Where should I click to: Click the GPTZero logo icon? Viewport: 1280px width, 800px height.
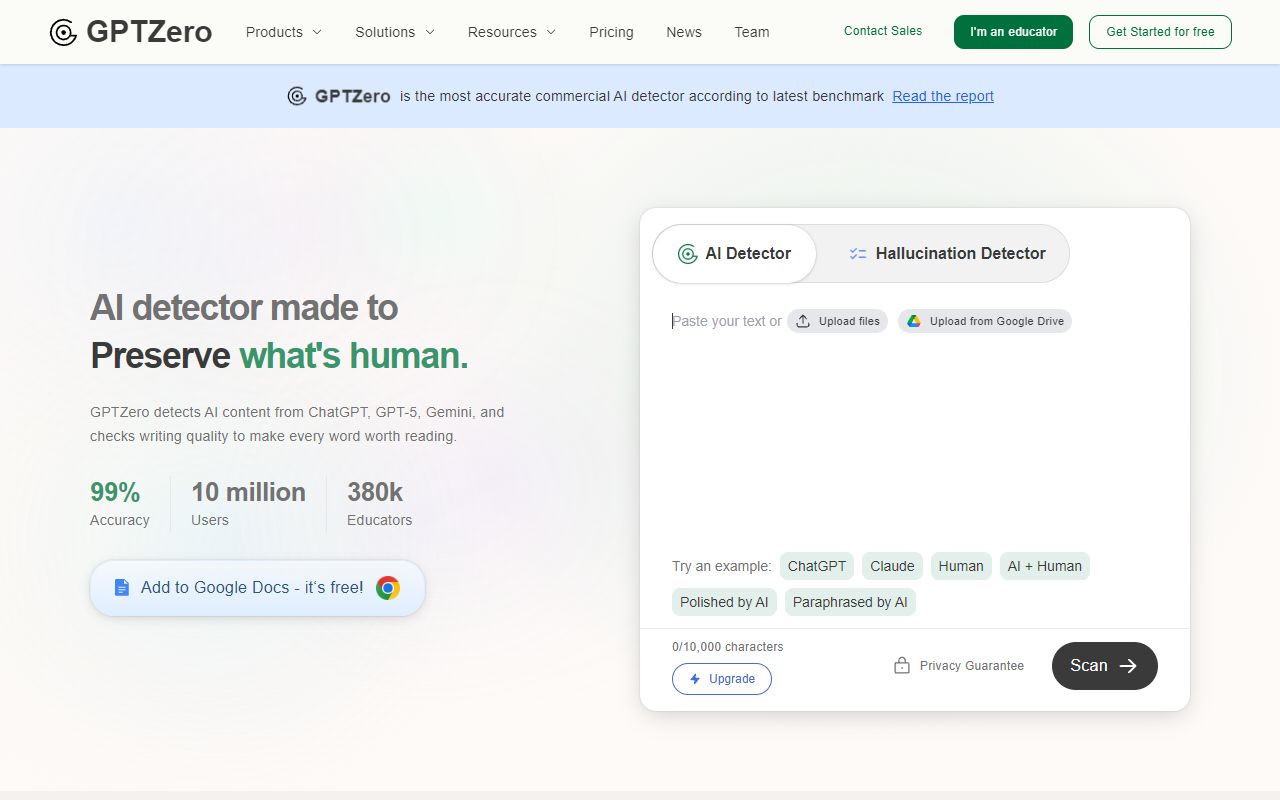63,31
